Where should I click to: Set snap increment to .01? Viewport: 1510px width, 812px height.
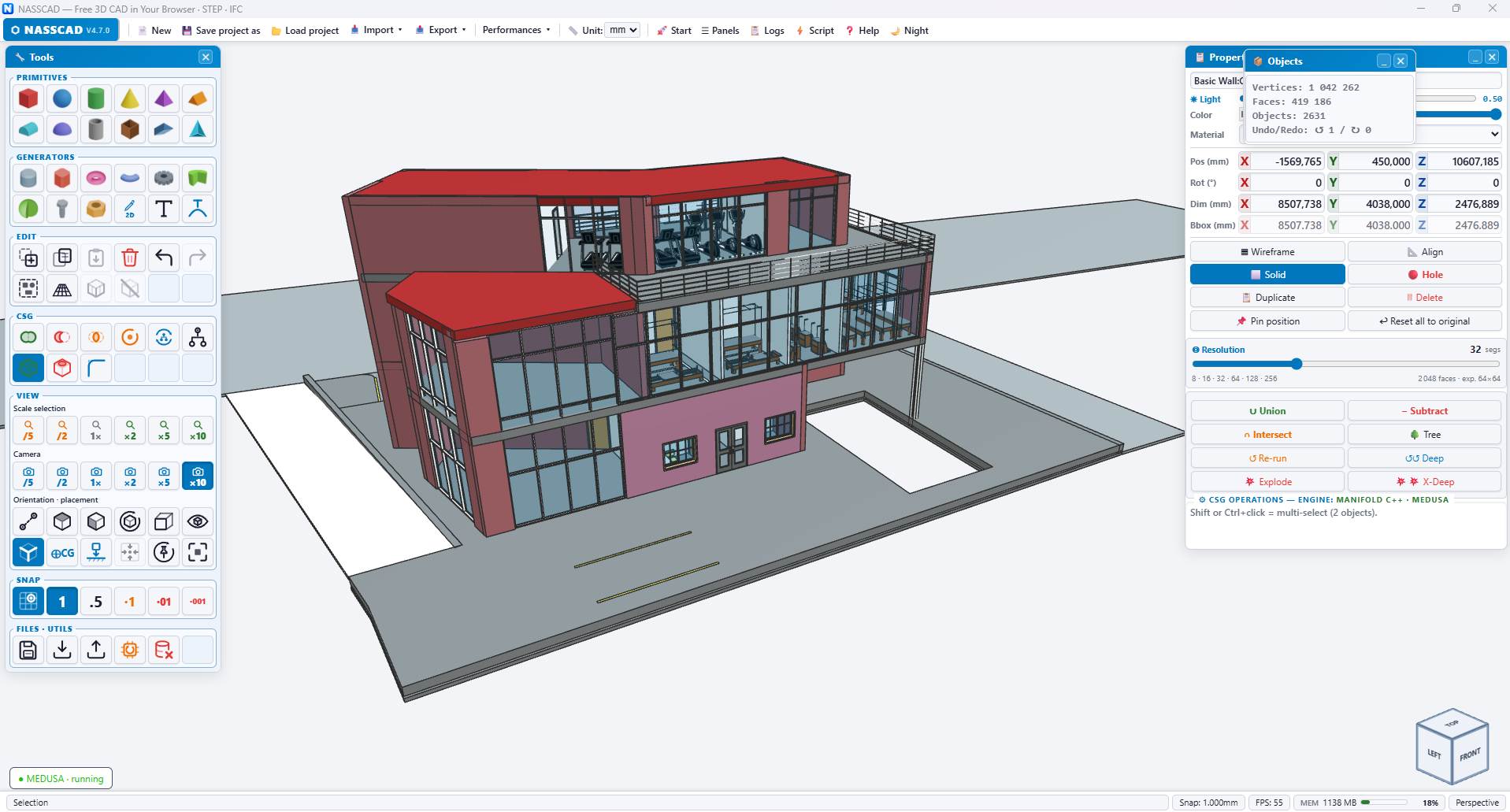164,601
